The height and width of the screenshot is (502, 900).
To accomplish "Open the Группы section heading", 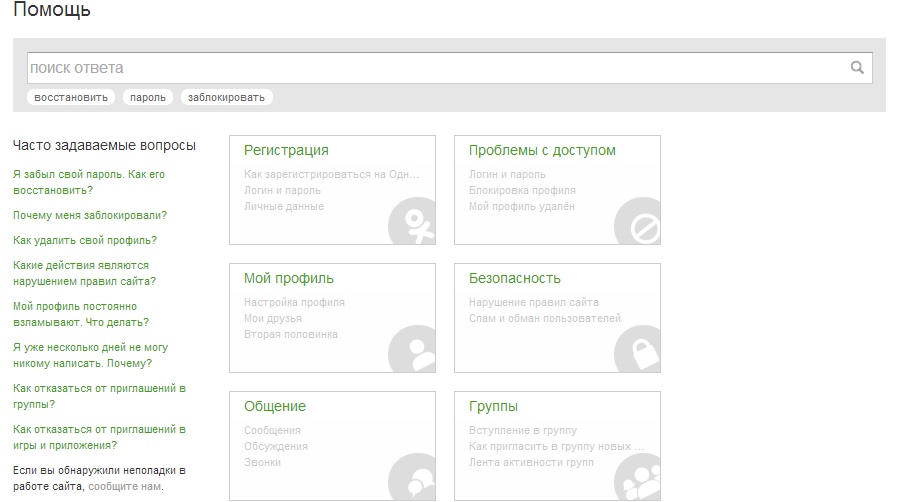I will (x=494, y=406).
